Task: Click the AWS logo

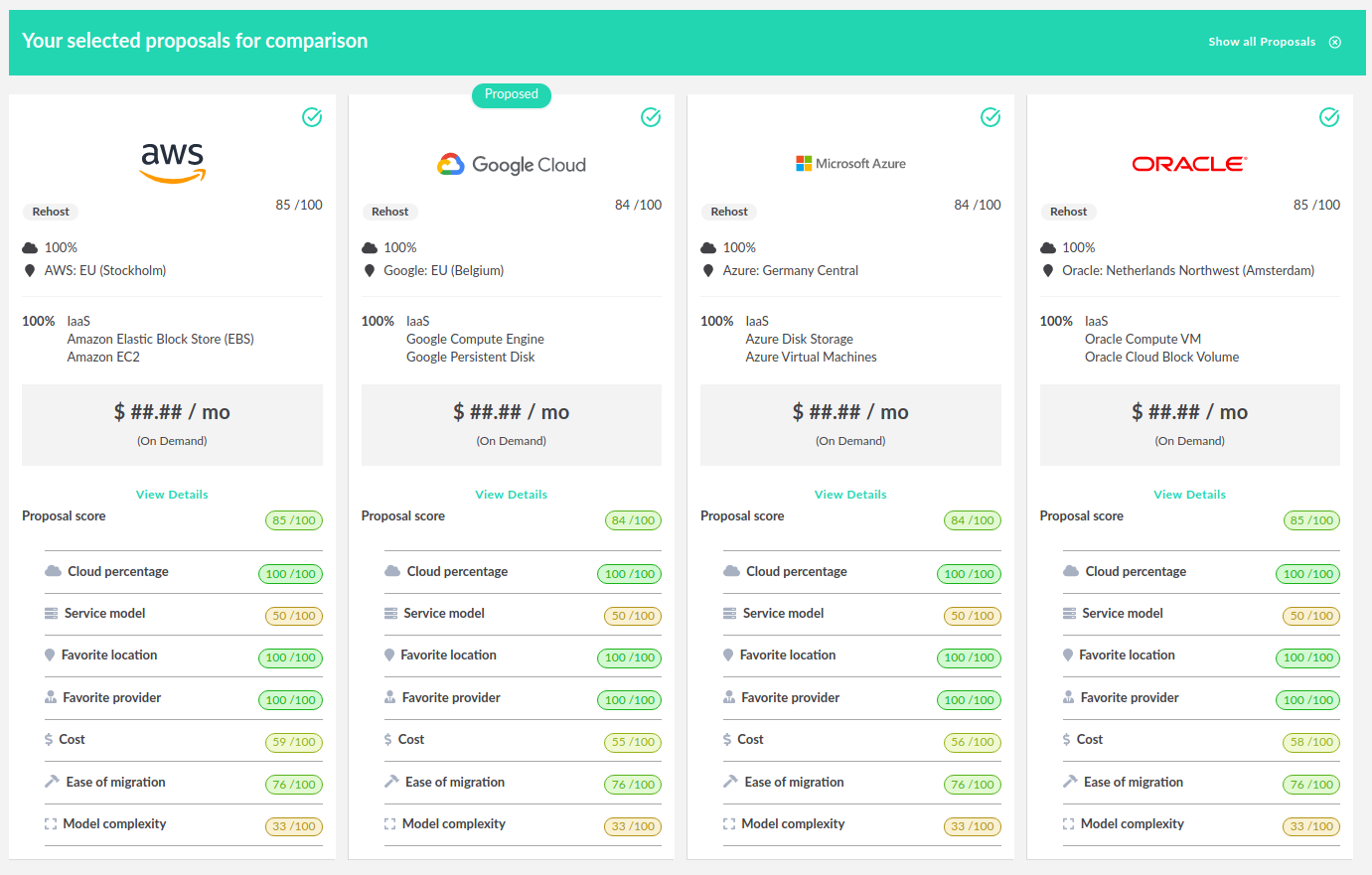Action: tap(172, 163)
